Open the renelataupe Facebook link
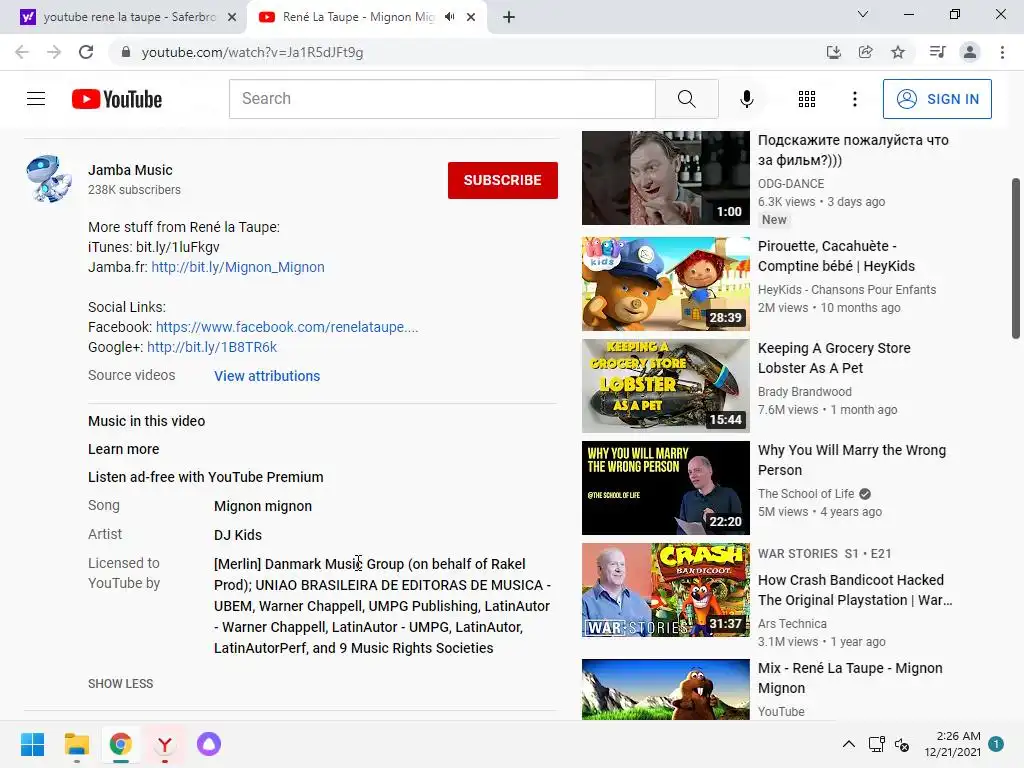Screen dimensions: 1024x768 coord(287,327)
